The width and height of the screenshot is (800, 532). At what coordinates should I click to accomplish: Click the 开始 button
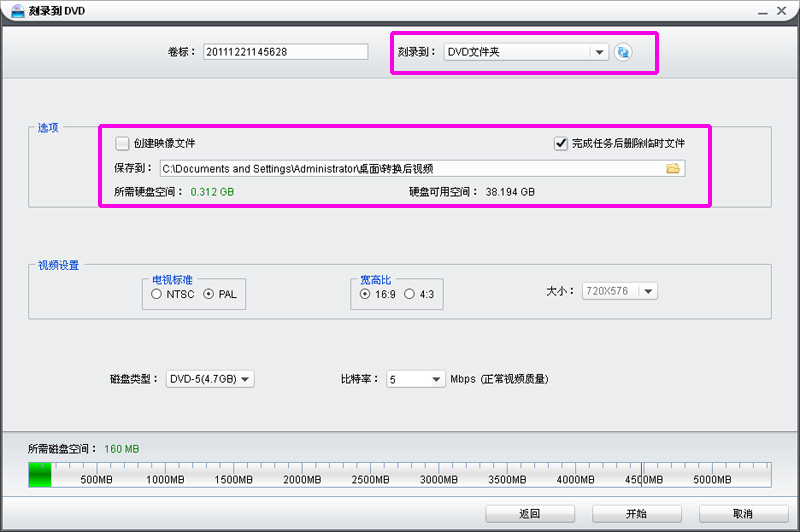[637, 514]
